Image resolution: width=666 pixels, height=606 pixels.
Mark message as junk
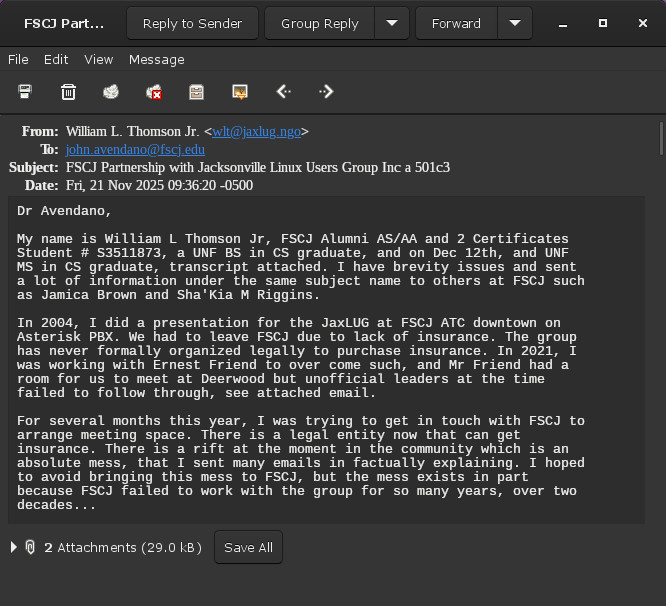coord(111,92)
